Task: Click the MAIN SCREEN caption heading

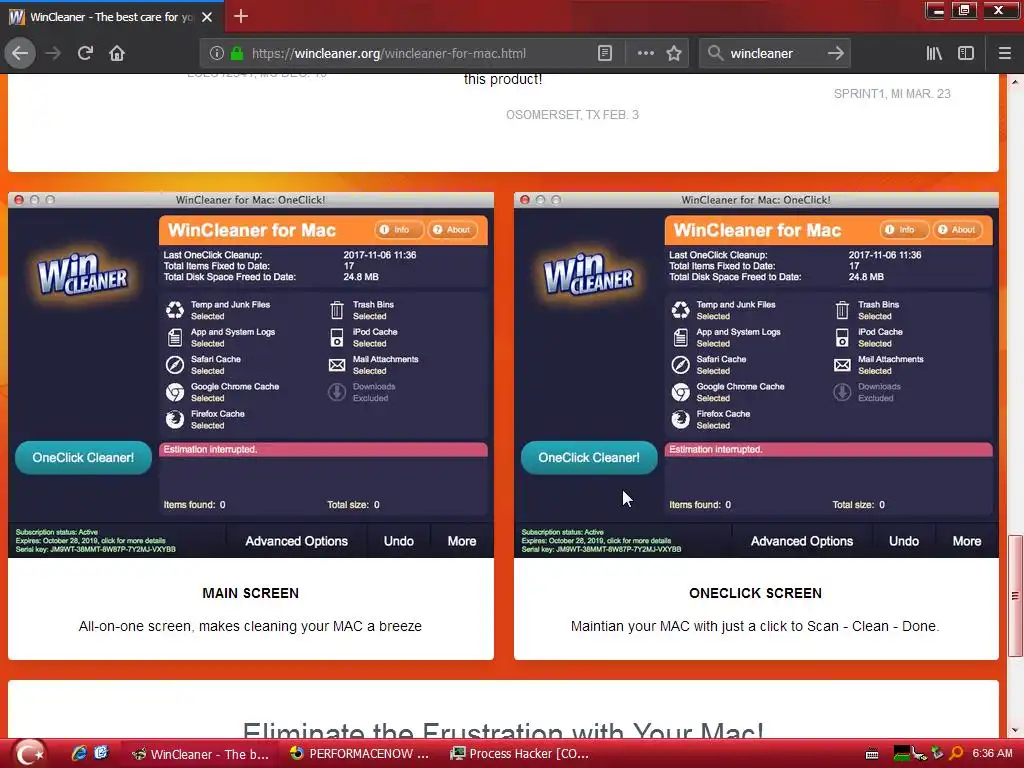Action: [x=251, y=593]
